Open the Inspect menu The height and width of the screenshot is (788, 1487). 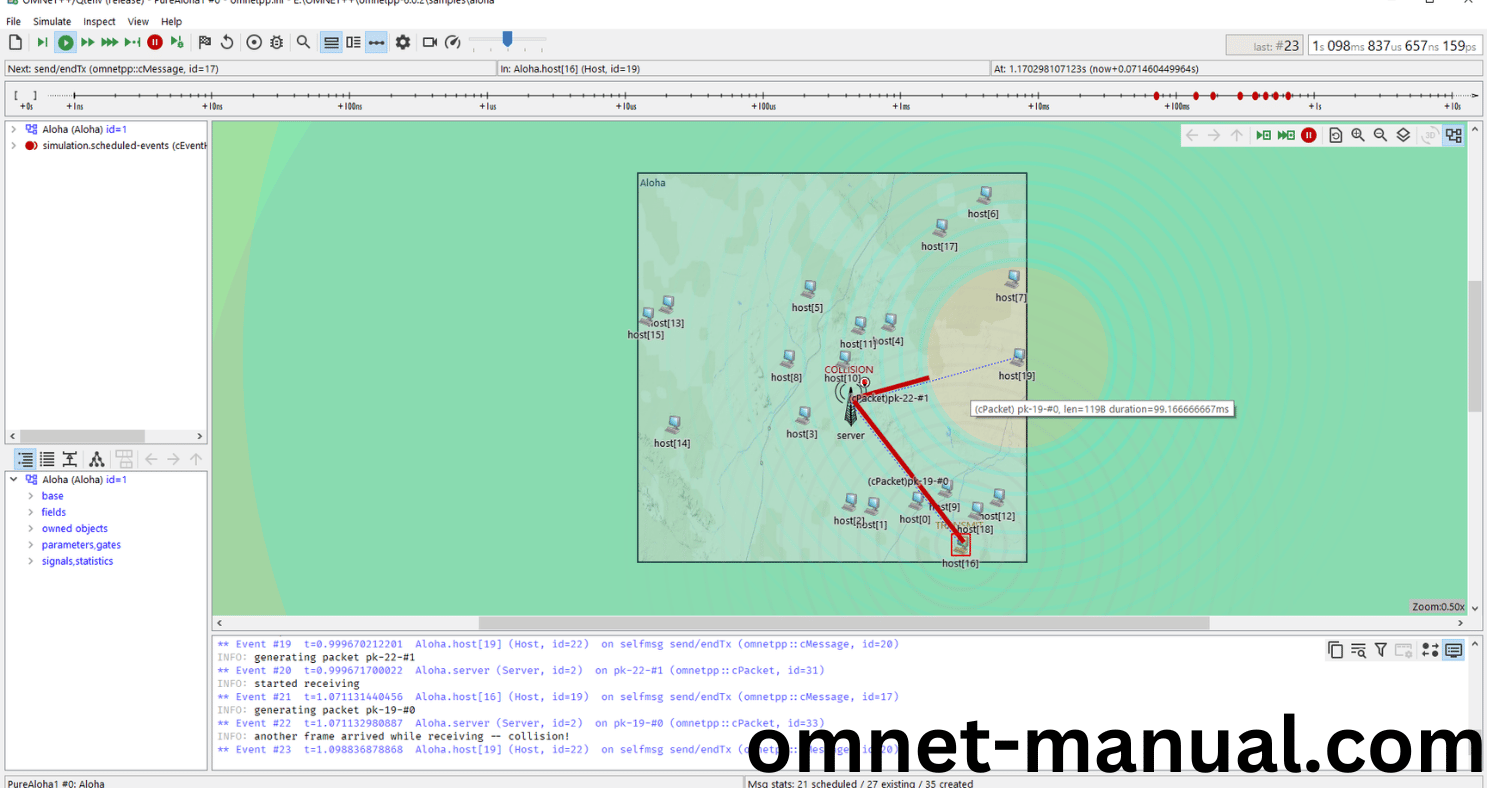tap(99, 21)
